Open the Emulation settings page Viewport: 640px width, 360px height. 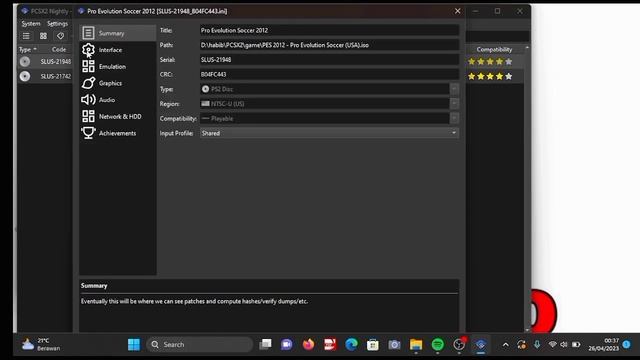pyautogui.click(x=118, y=67)
